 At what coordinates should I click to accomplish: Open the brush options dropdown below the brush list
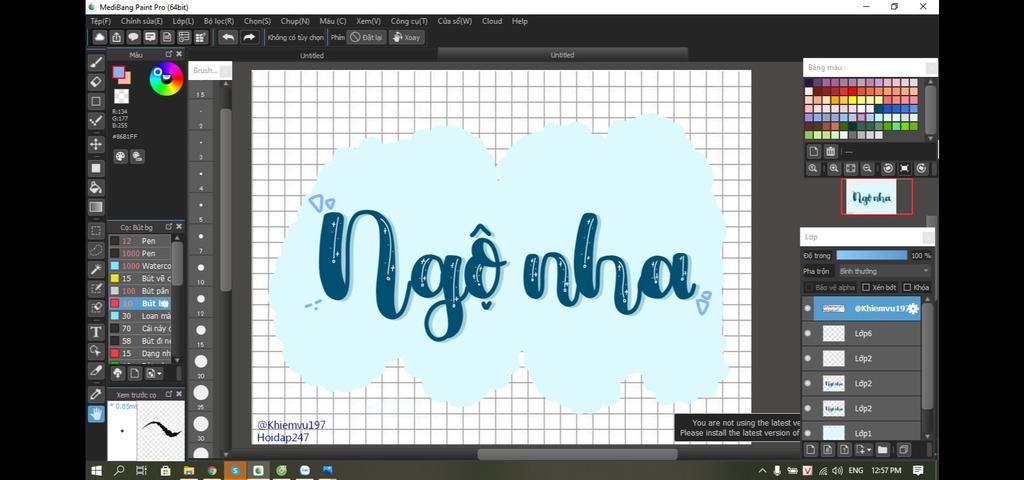[x=155, y=373]
